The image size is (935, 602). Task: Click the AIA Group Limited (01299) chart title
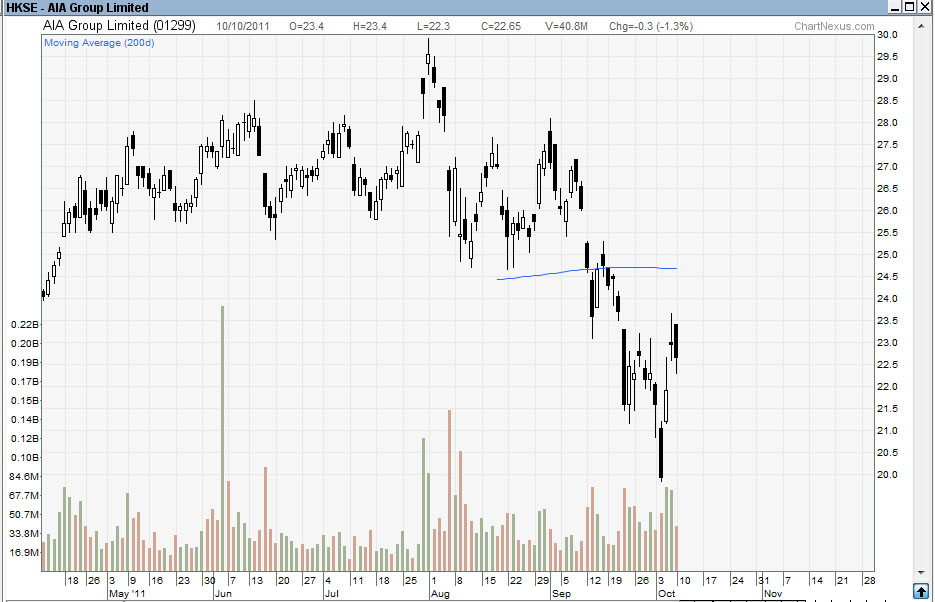click(x=119, y=26)
